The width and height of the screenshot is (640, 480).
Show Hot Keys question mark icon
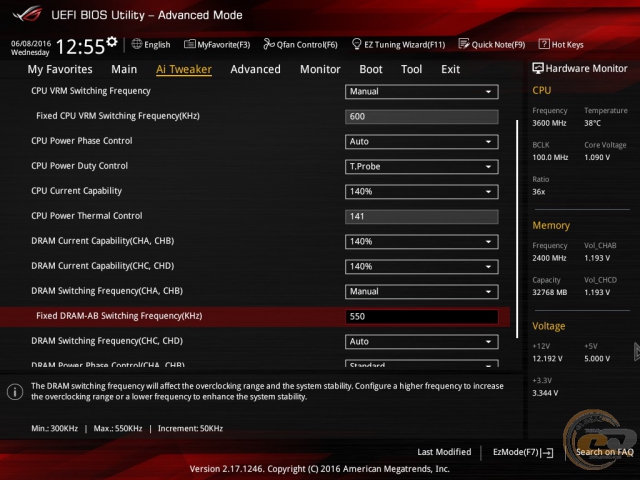point(544,44)
